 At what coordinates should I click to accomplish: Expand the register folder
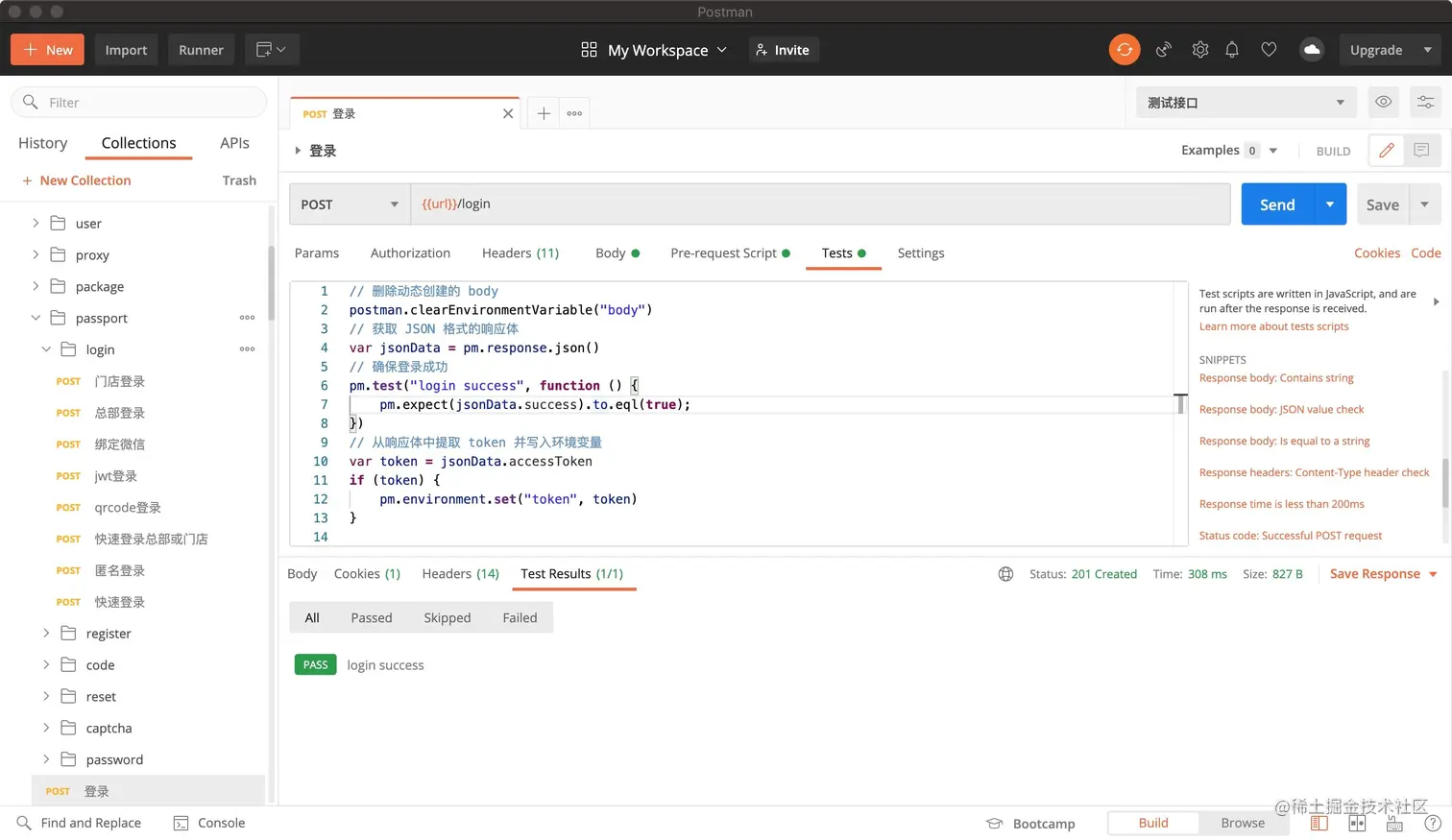[x=46, y=634]
